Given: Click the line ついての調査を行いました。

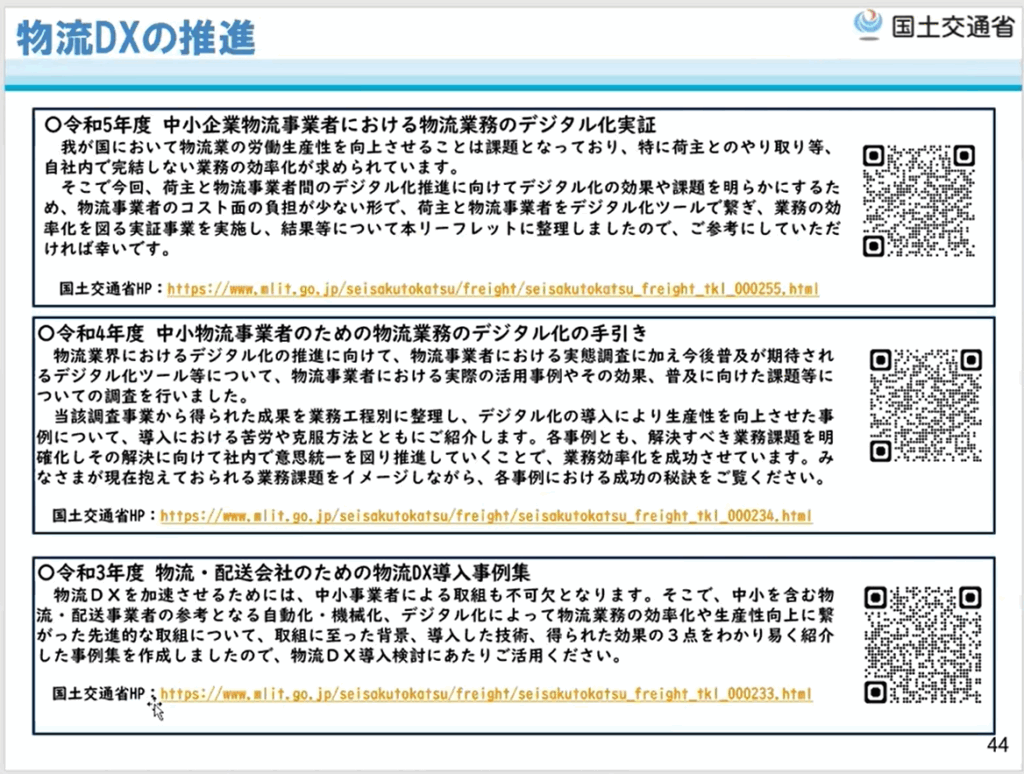Looking at the screenshot, I should (144, 396).
